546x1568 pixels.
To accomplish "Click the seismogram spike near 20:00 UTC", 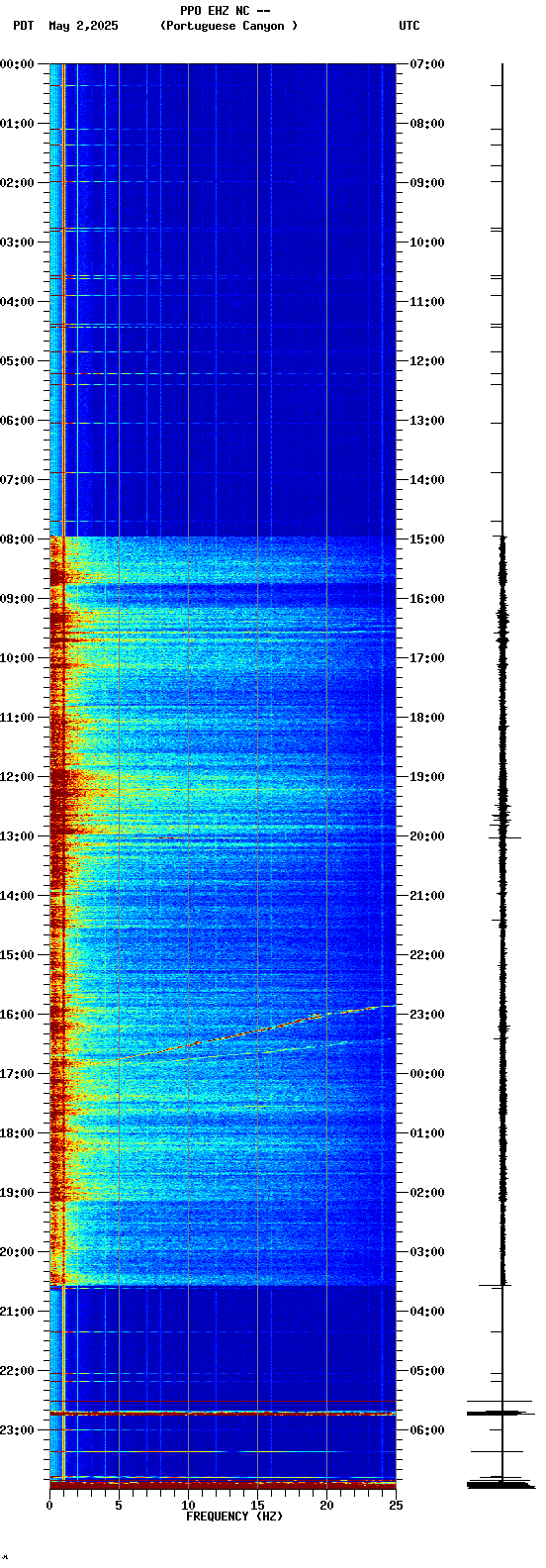I will 502,837.
